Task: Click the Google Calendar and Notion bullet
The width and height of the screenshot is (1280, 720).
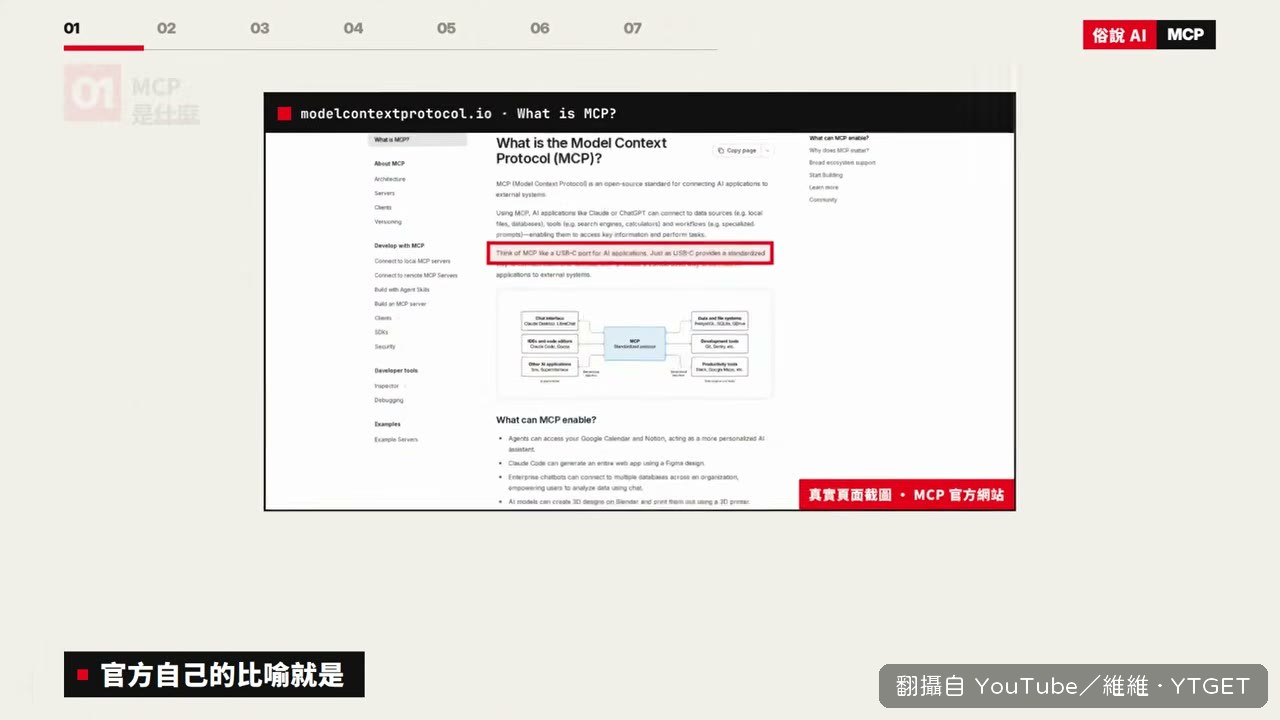Action: pyautogui.click(x=636, y=444)
